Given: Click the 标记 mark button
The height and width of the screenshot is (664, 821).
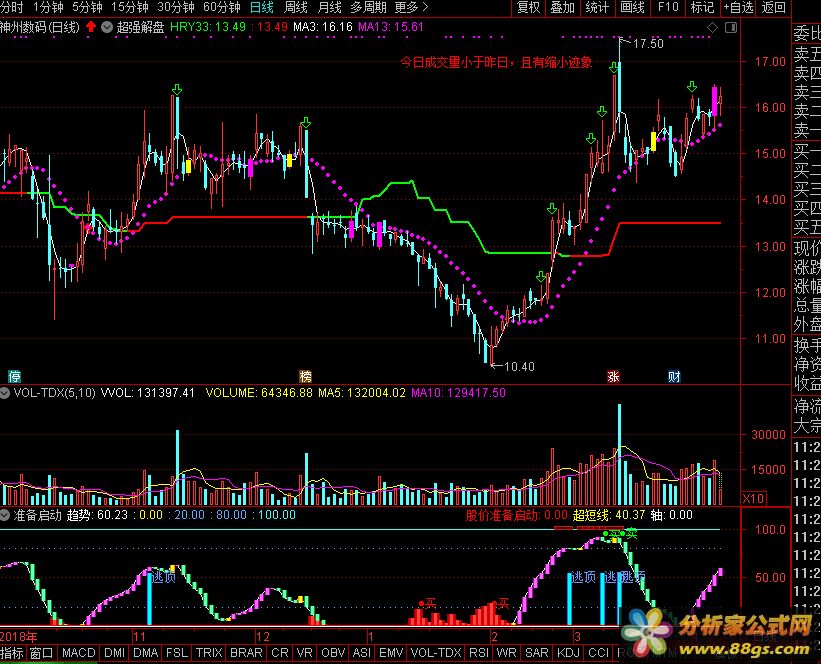Looking at the screenshot, I should click(x=702, y=7).
